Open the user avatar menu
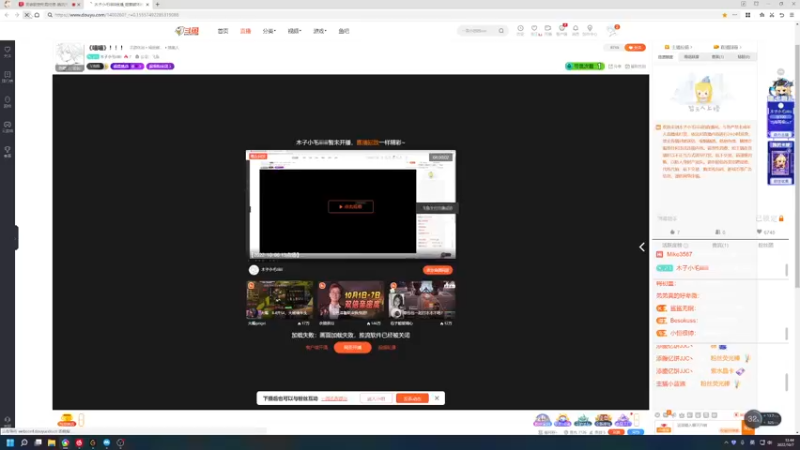 (x=612, y=31)
